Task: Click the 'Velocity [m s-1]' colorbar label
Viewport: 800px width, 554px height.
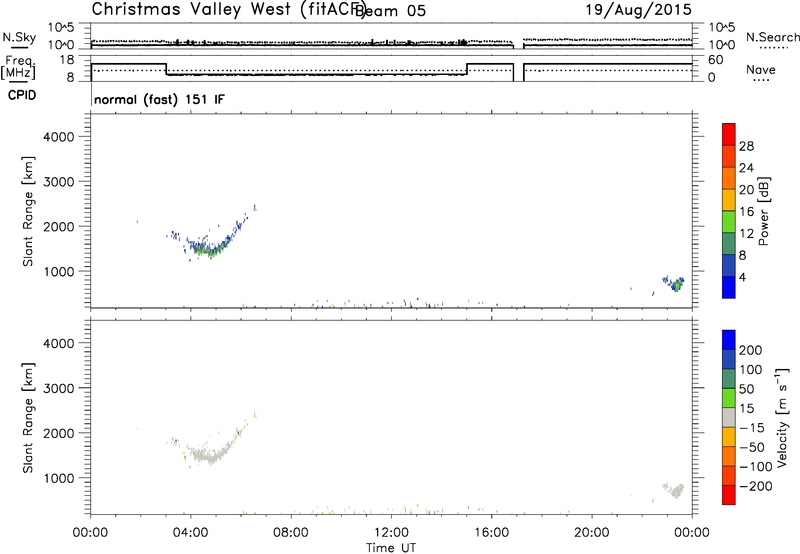Action: [782, 417]
